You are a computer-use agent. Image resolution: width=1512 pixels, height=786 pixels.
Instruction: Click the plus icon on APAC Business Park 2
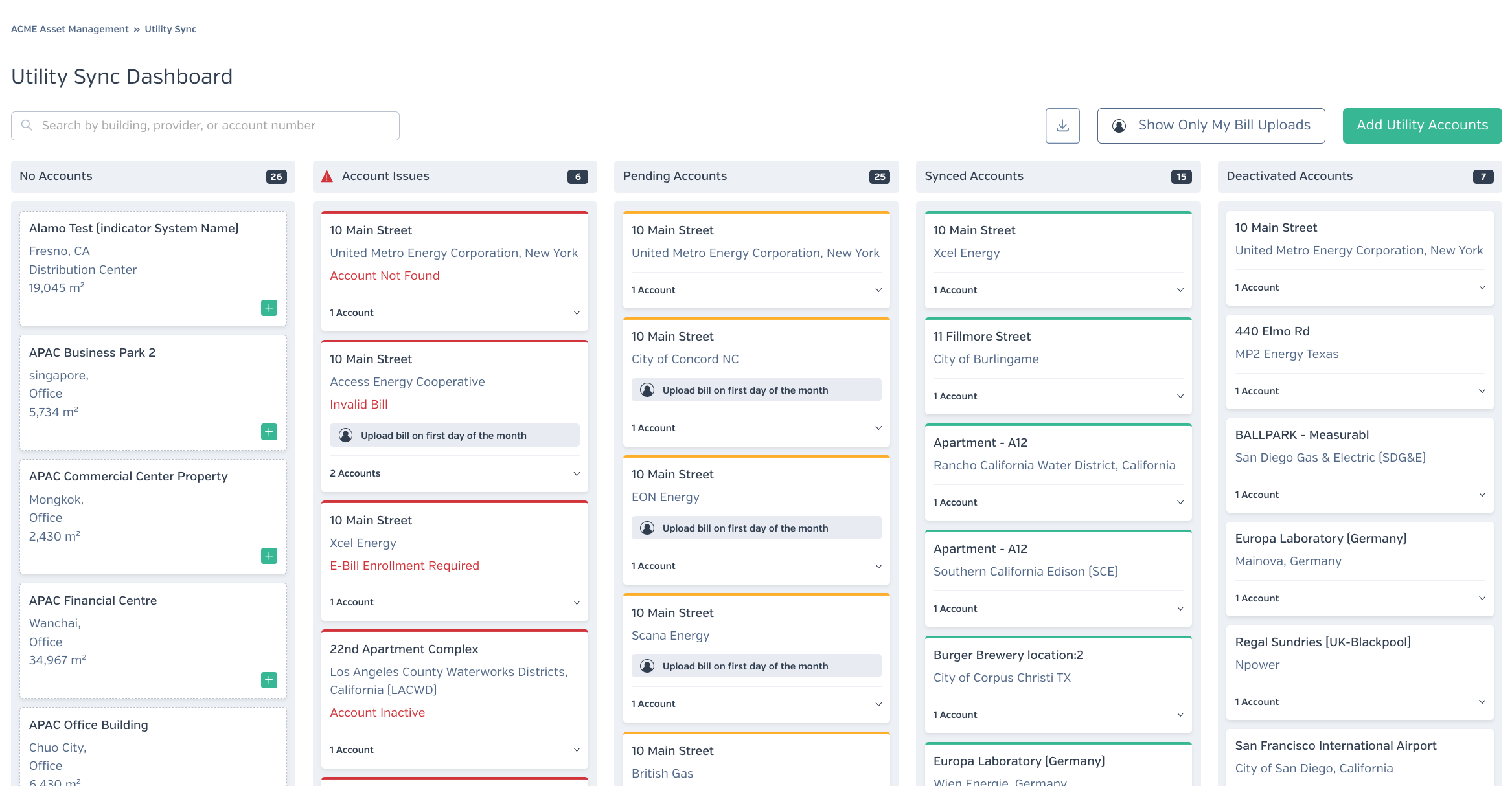coord(268,431)
